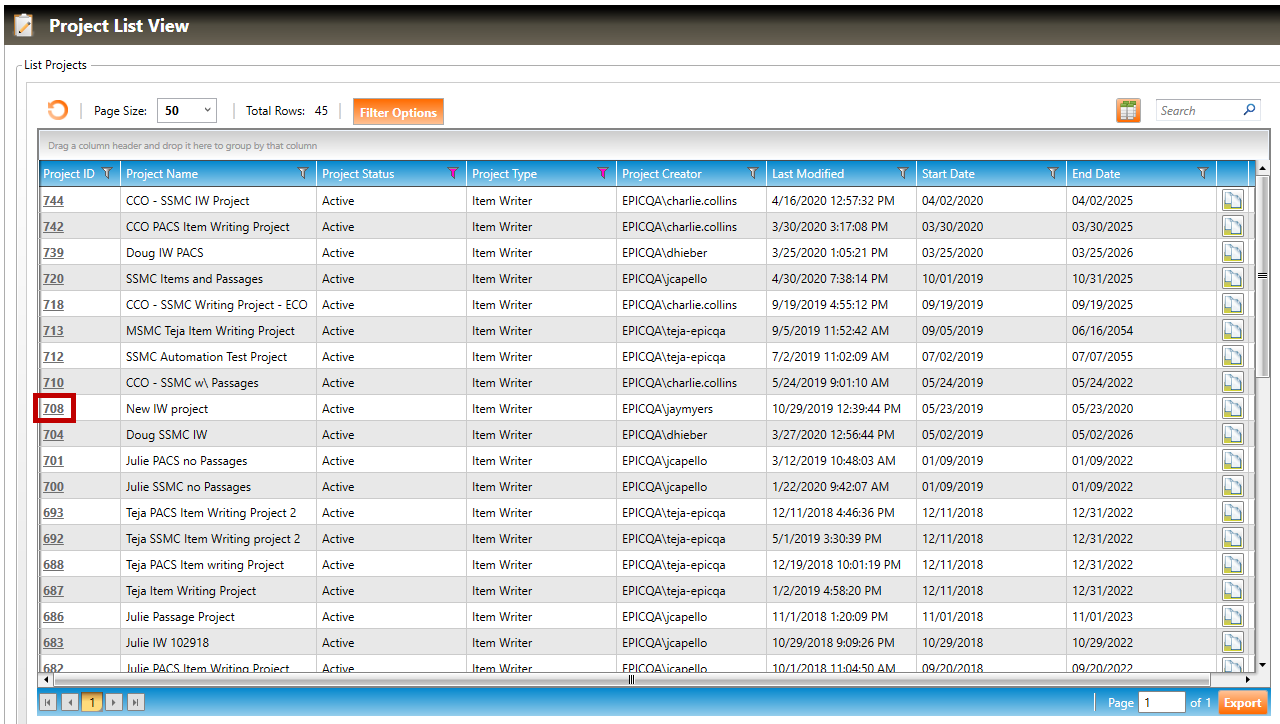The height and width of the screenshot is (724, 1280).
Task: Open filter funnel on Project Status column
Action: 453,174
